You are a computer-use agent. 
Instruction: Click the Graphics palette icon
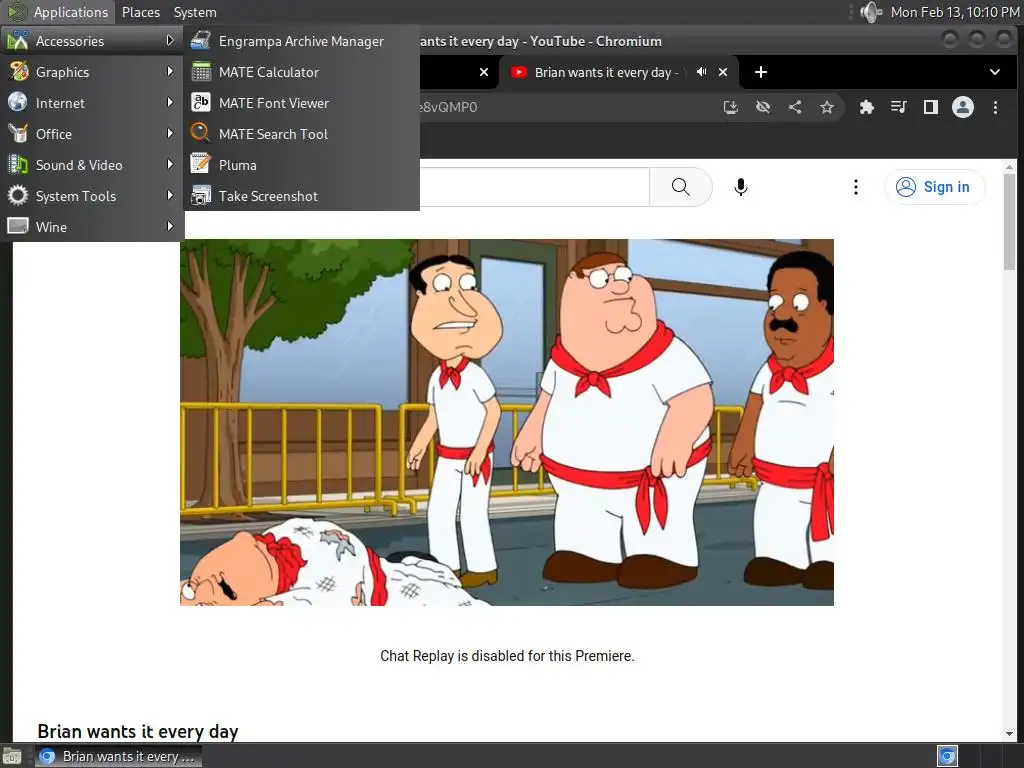(18, 71)
